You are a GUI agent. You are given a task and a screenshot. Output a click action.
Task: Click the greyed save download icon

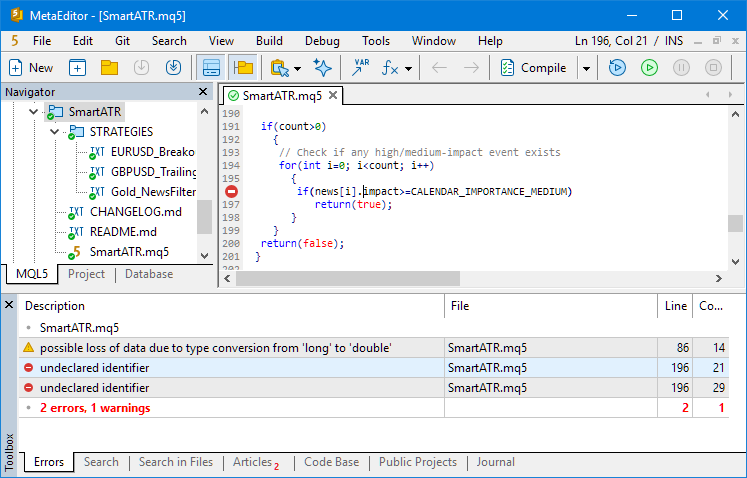pos(141,68)
